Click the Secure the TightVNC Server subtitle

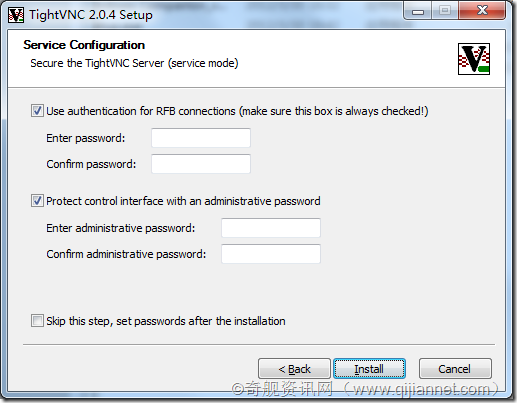pos(134,63)
